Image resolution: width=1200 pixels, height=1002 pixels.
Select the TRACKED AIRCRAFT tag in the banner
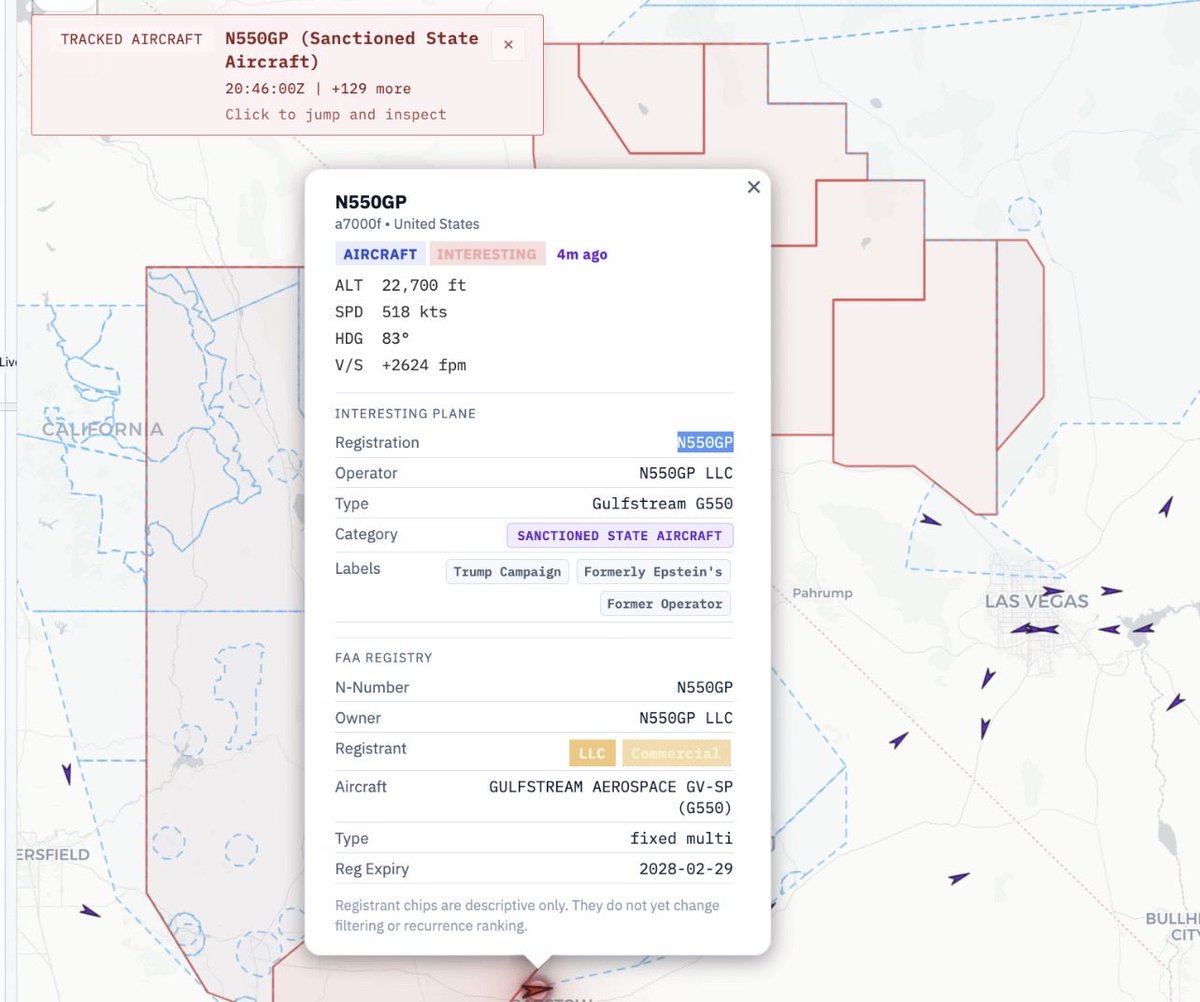tap(131, 39)
